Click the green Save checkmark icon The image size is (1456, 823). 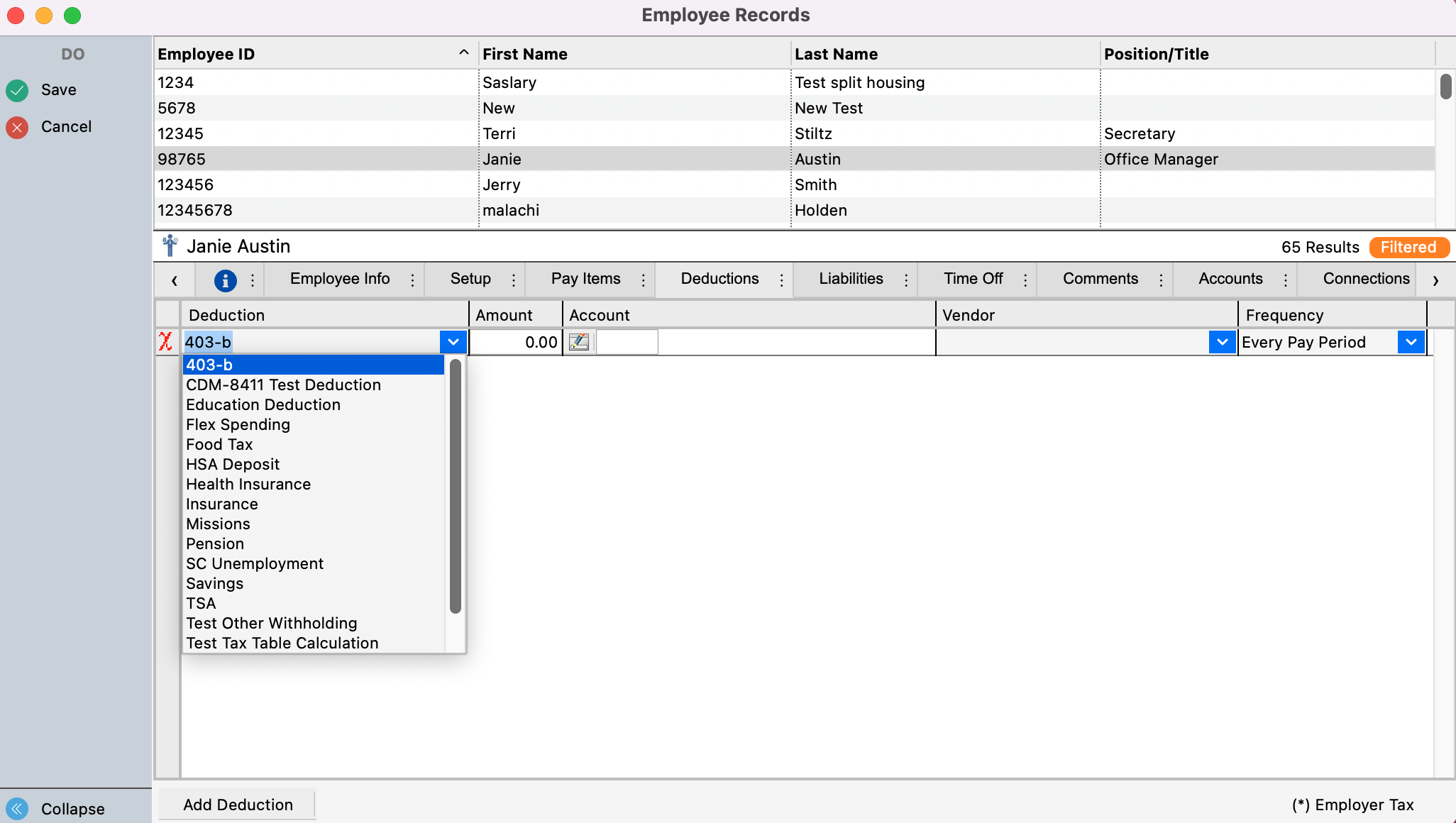17,90
